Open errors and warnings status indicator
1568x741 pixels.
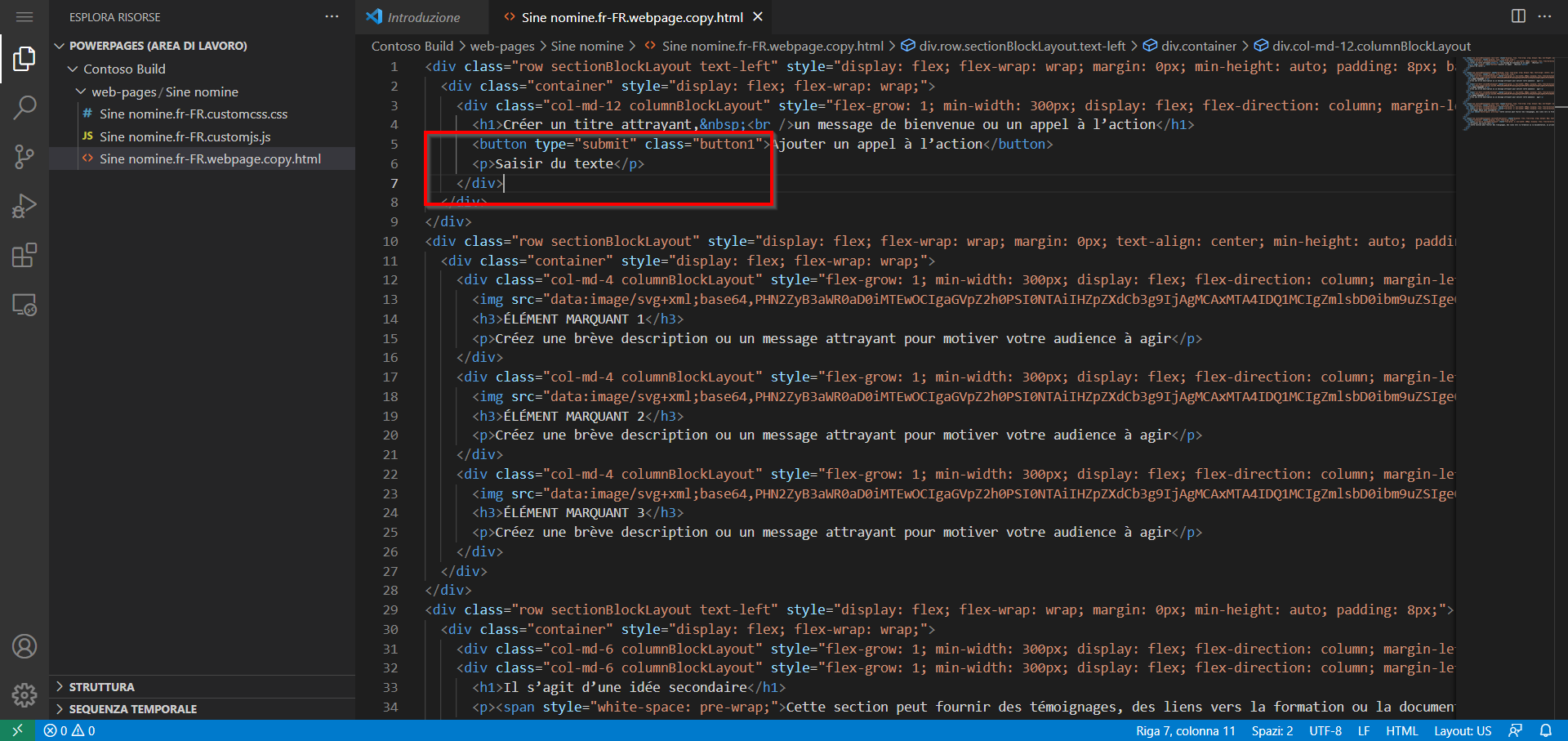(x=69, y=730)
